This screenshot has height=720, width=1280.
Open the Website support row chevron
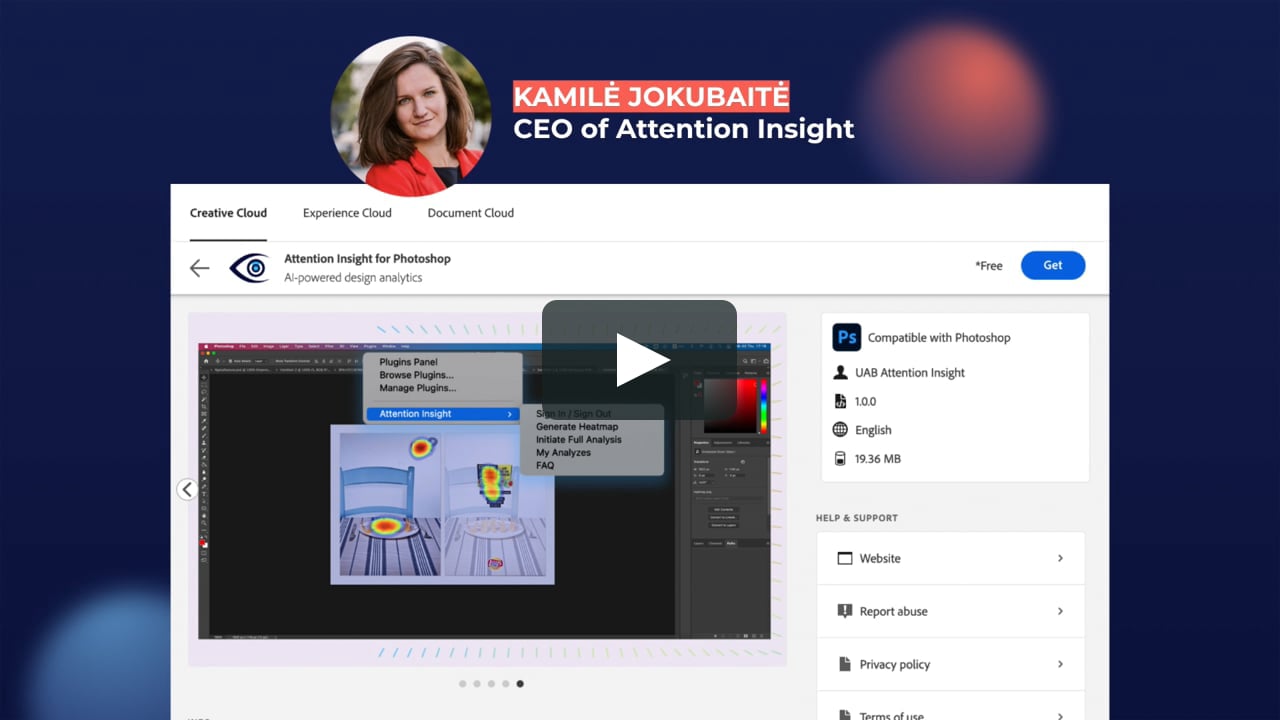coord(1060,558)
